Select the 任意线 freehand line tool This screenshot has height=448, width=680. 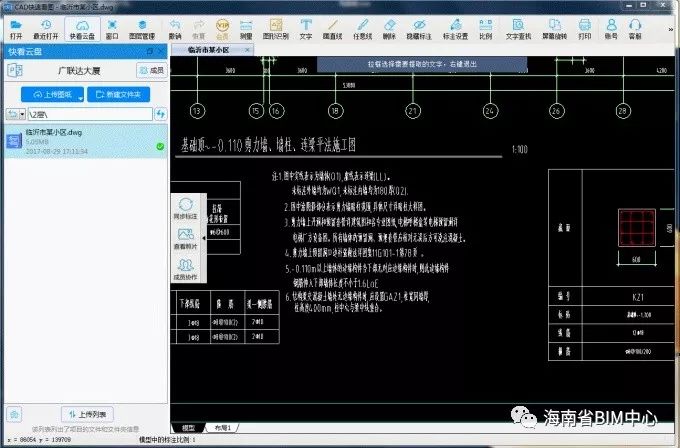[x=363, y=29]
